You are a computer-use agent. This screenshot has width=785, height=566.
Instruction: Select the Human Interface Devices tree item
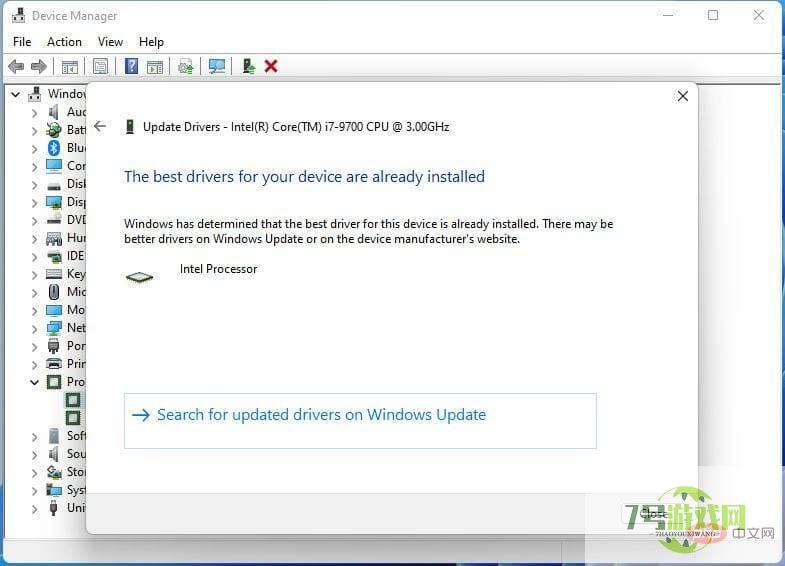point(67,238)
